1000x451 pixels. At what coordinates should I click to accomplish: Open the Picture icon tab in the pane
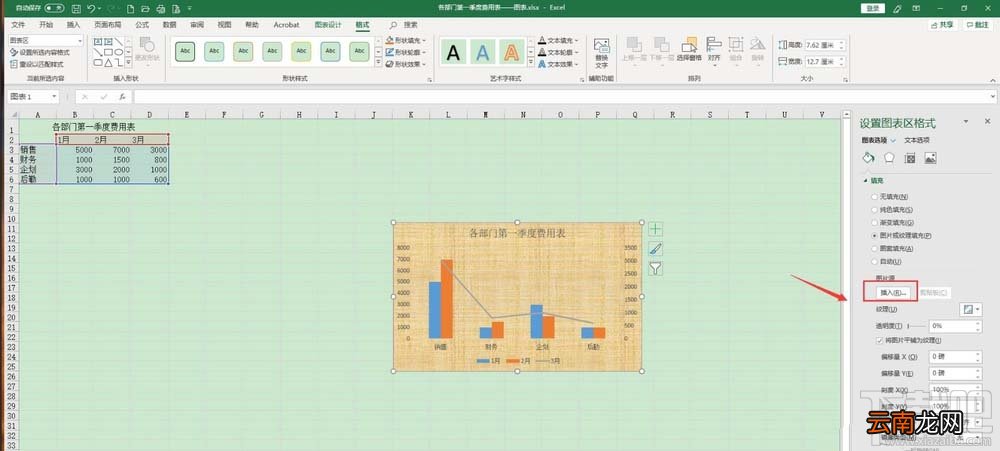930,158
